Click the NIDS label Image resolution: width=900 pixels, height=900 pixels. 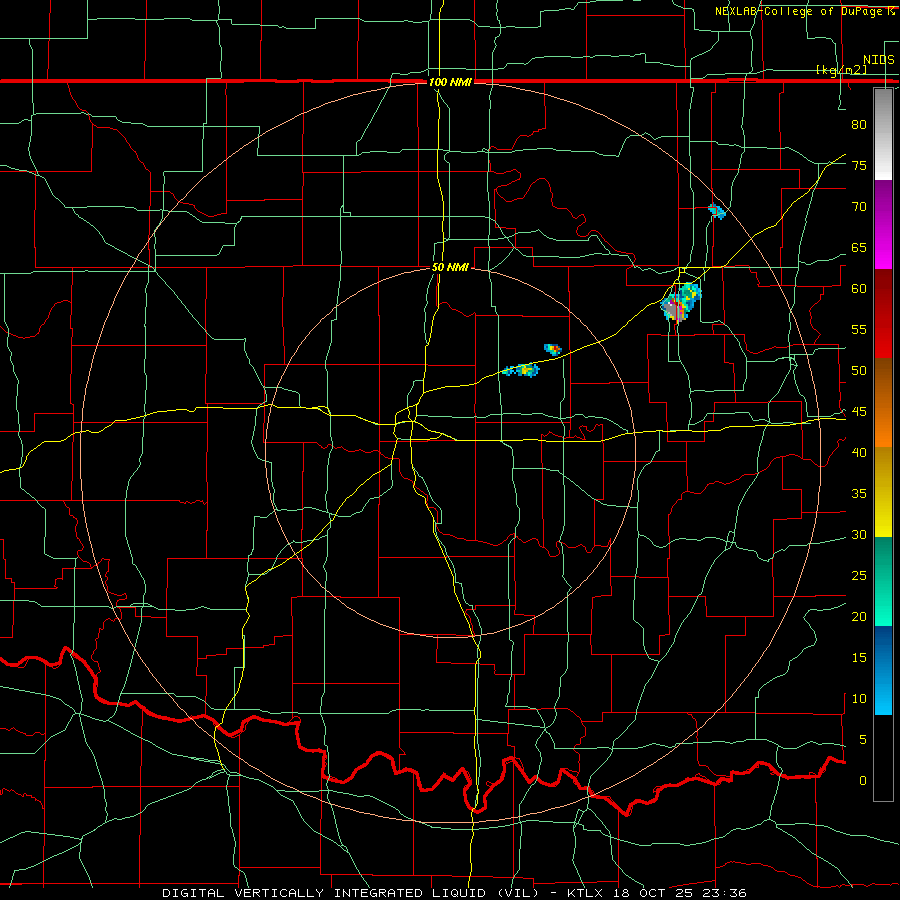click(x=878, y=60)
